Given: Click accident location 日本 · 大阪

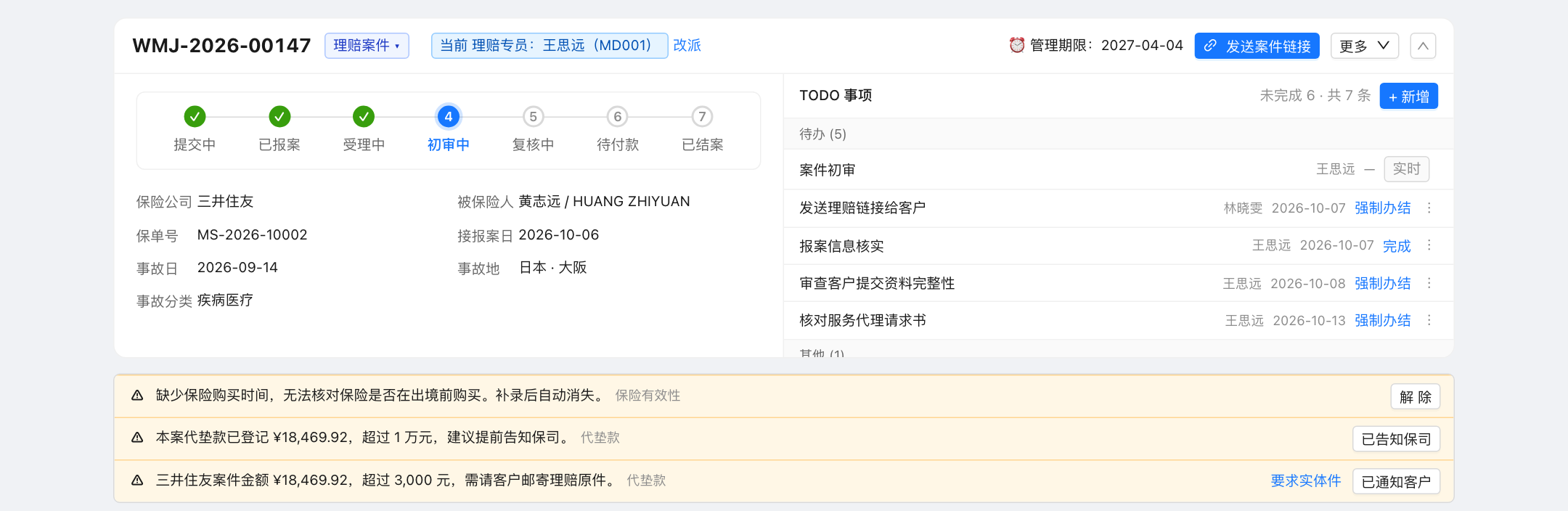Looking at the screenshot, I should pos(552,267).
